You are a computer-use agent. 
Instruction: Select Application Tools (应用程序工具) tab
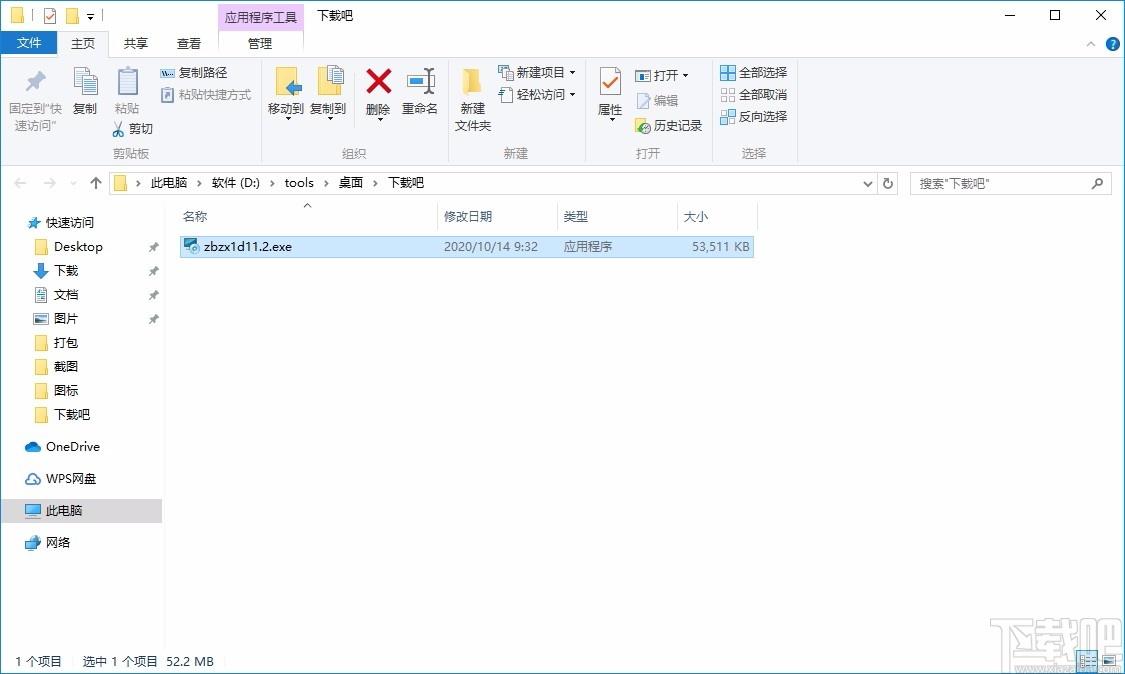260,17
